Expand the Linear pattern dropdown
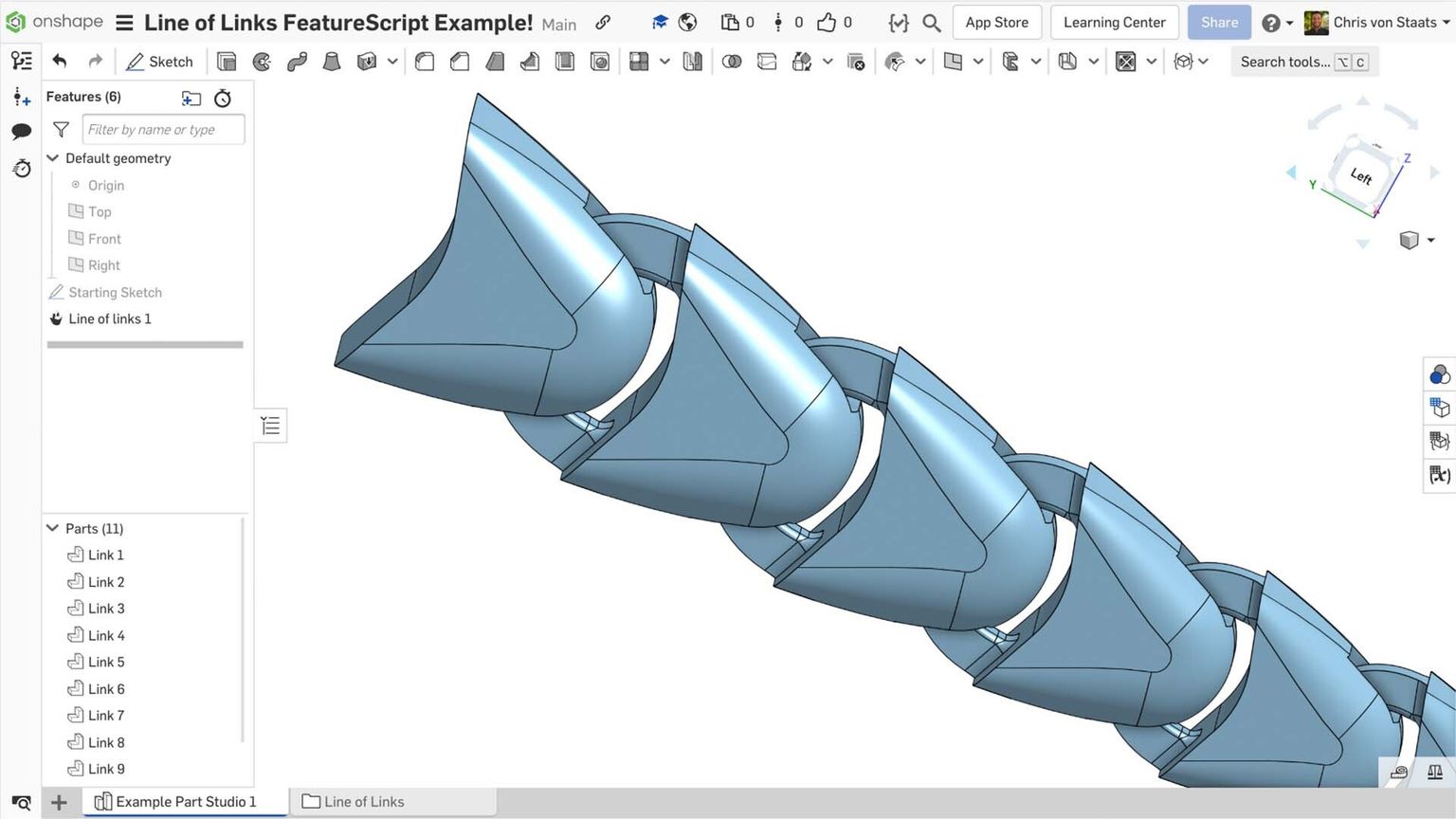Screen dimensions: 1456x819 (x=664, y=61)
